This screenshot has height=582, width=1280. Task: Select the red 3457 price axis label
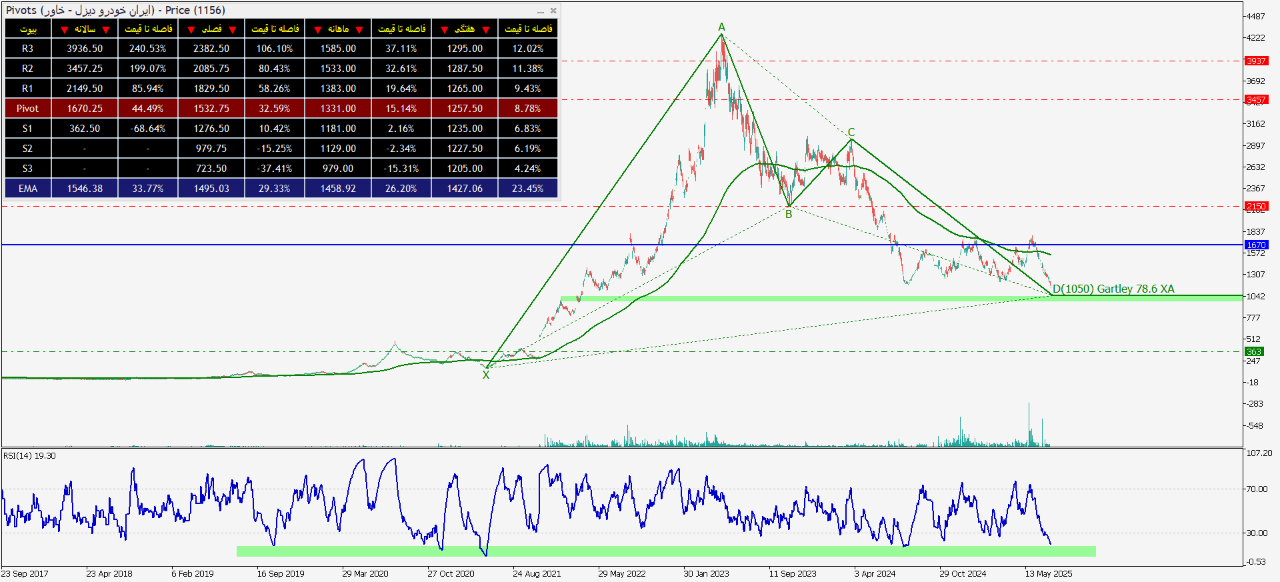tap(1256, 100)
